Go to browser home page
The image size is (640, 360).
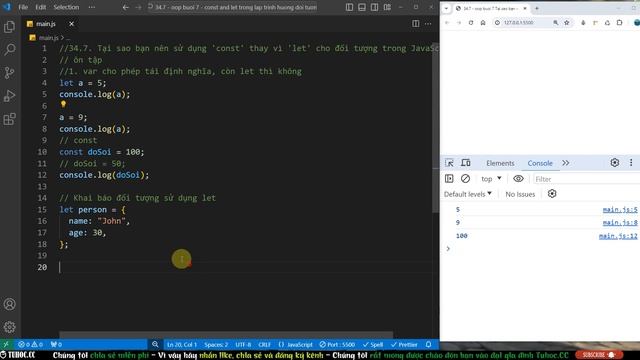pos(483,23)
